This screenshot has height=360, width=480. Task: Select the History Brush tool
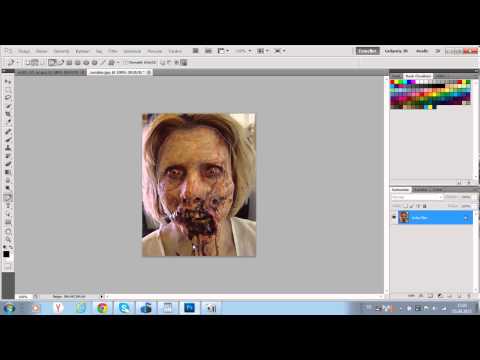[x=7, y=155]
